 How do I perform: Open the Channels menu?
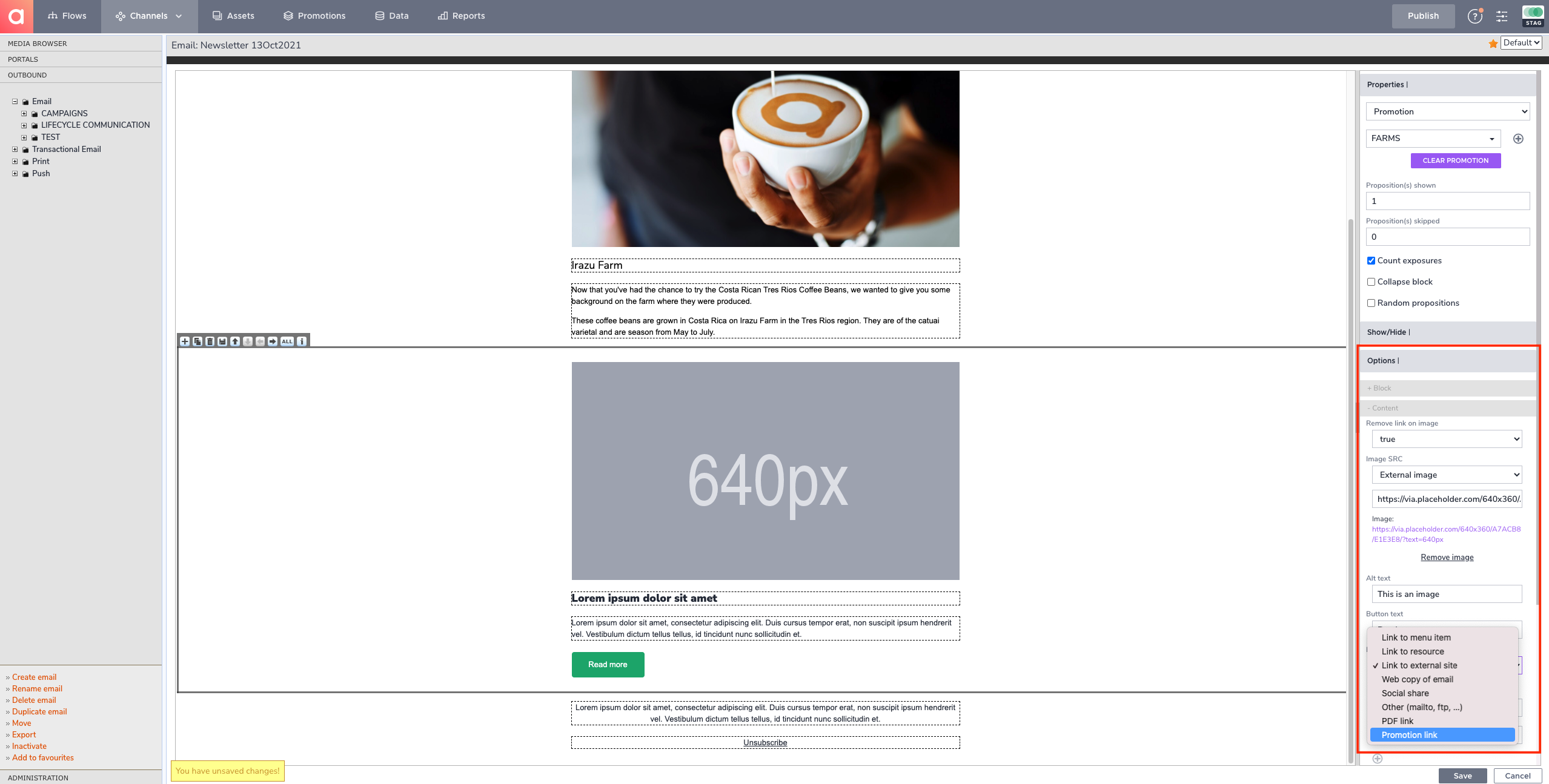click(x=149, y=16)
